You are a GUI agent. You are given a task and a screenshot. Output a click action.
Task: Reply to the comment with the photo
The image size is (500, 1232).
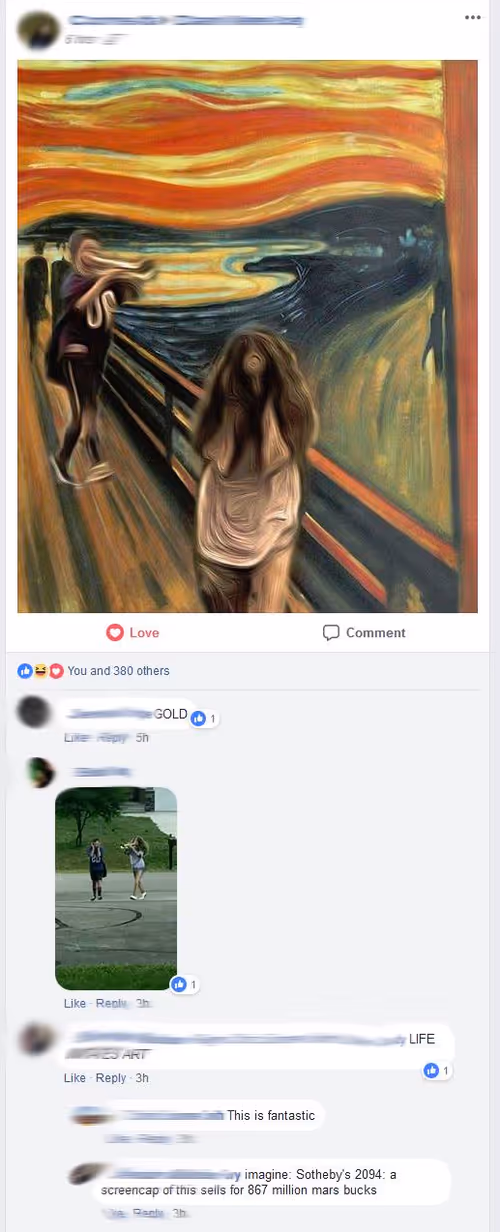[109, 1003]
